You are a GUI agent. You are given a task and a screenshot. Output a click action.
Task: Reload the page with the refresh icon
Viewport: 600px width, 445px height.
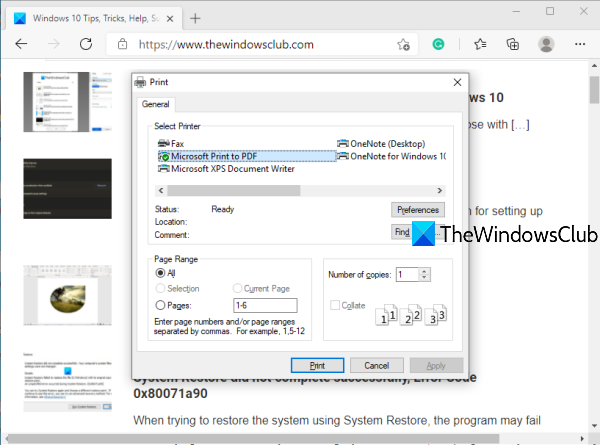click(86, 44)
